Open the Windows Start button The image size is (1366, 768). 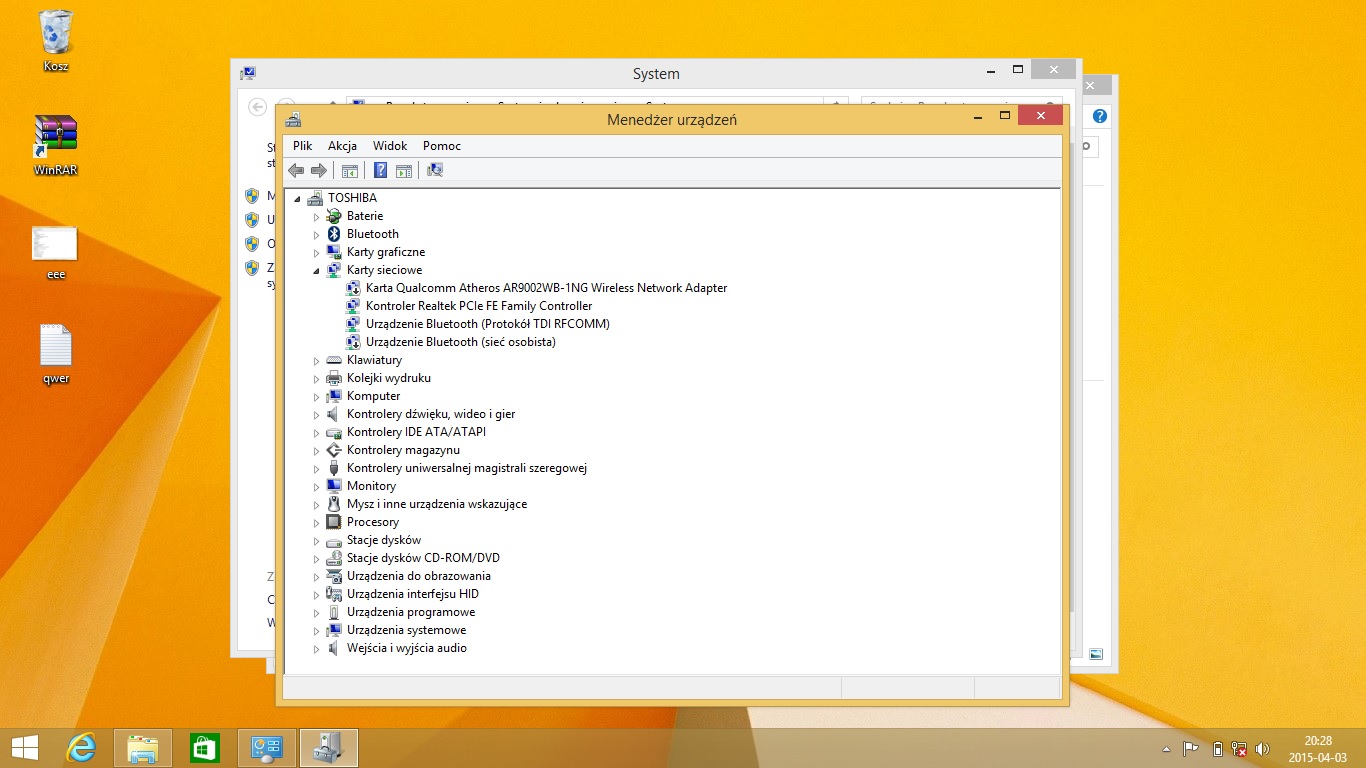pyautogui.click(x=24, y=748)
